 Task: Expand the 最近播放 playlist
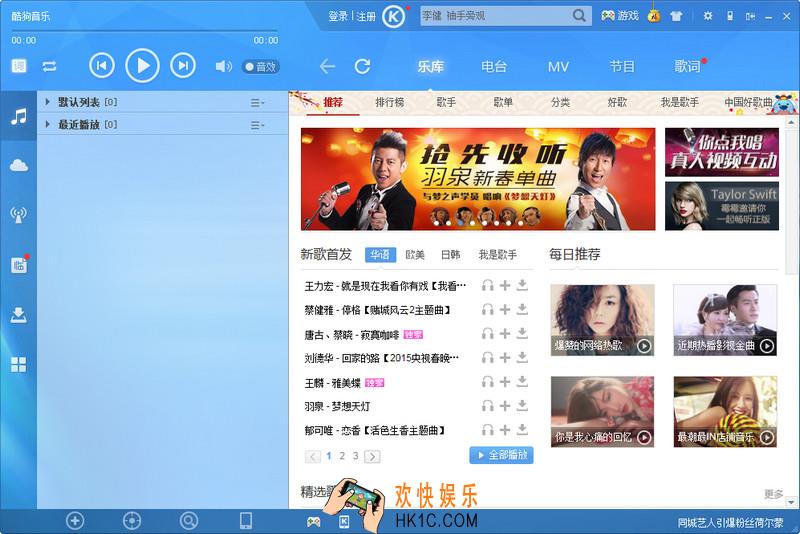tap(47, 124)
